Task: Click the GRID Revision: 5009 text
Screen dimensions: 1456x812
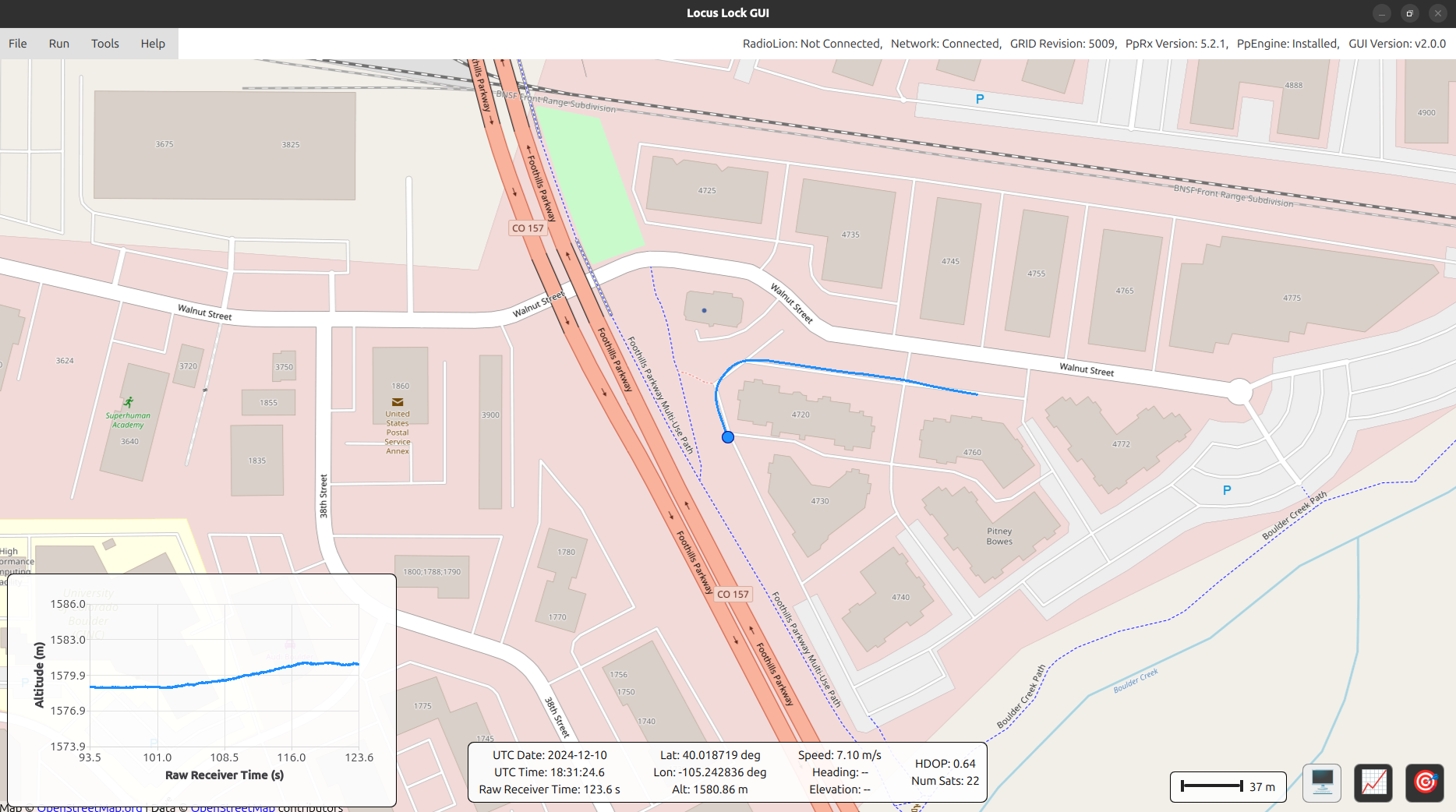Action: click(1064, 44)
